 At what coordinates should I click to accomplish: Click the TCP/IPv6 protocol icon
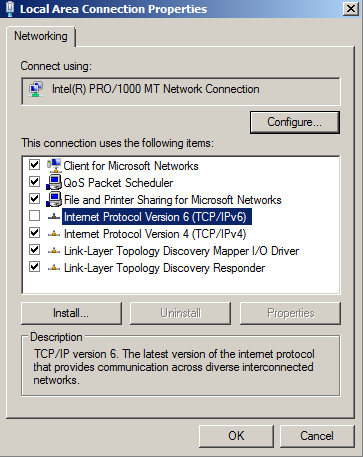pyautogui.click(x=54, y=217)
